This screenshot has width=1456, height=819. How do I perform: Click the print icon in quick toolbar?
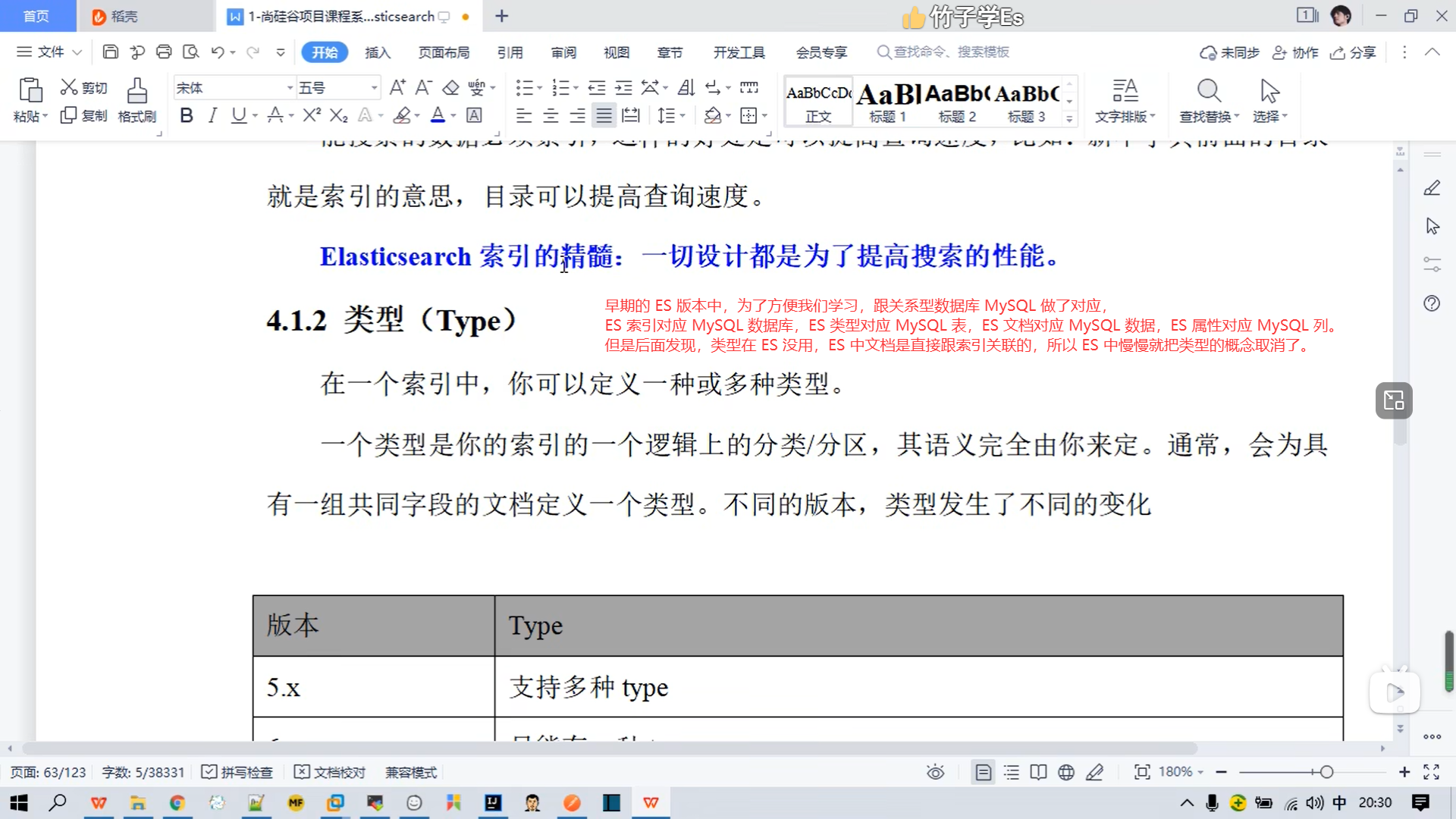164,52
